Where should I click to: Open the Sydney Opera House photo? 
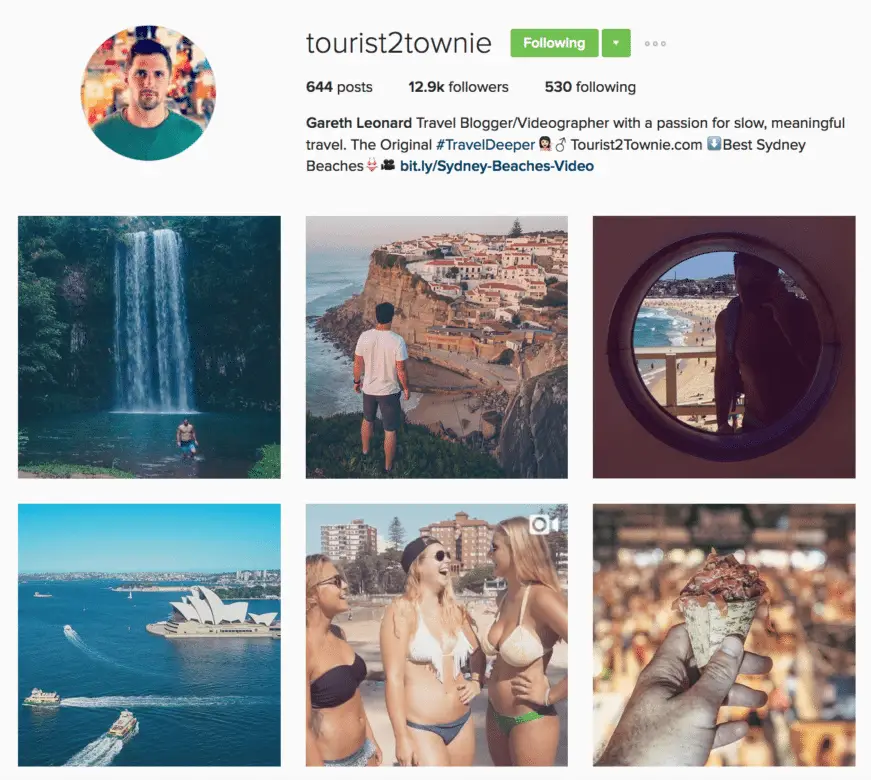tap(149, 635)
